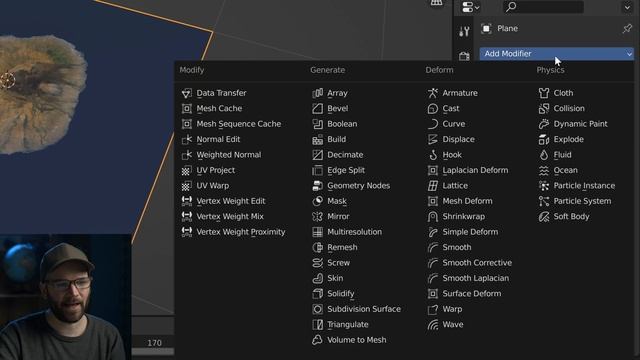Click the Shrinkwrap modifier icon
Screen dimensions: 640x360
click(x=433, y=217)
